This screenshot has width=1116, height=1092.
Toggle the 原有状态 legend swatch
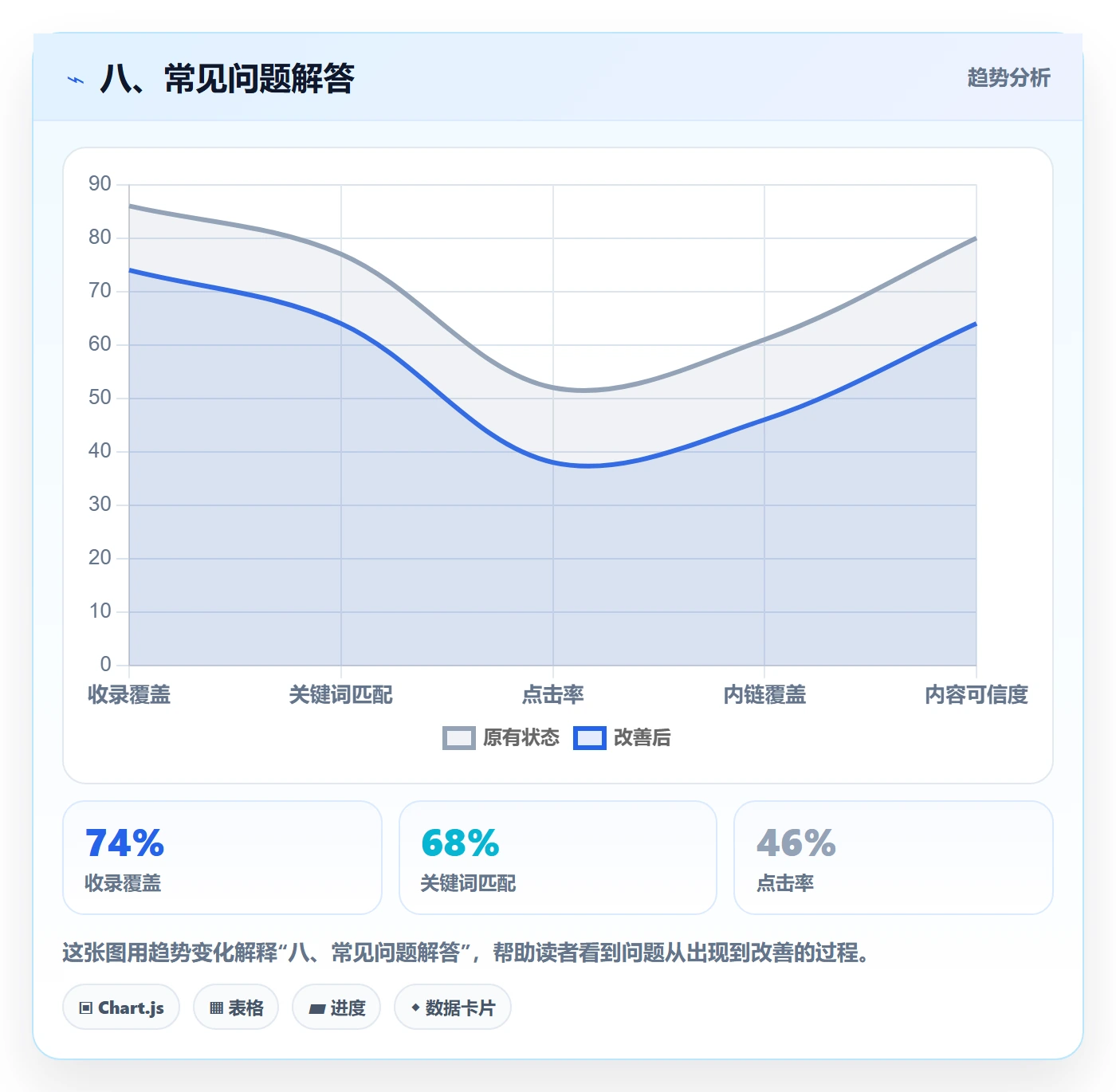459,738
